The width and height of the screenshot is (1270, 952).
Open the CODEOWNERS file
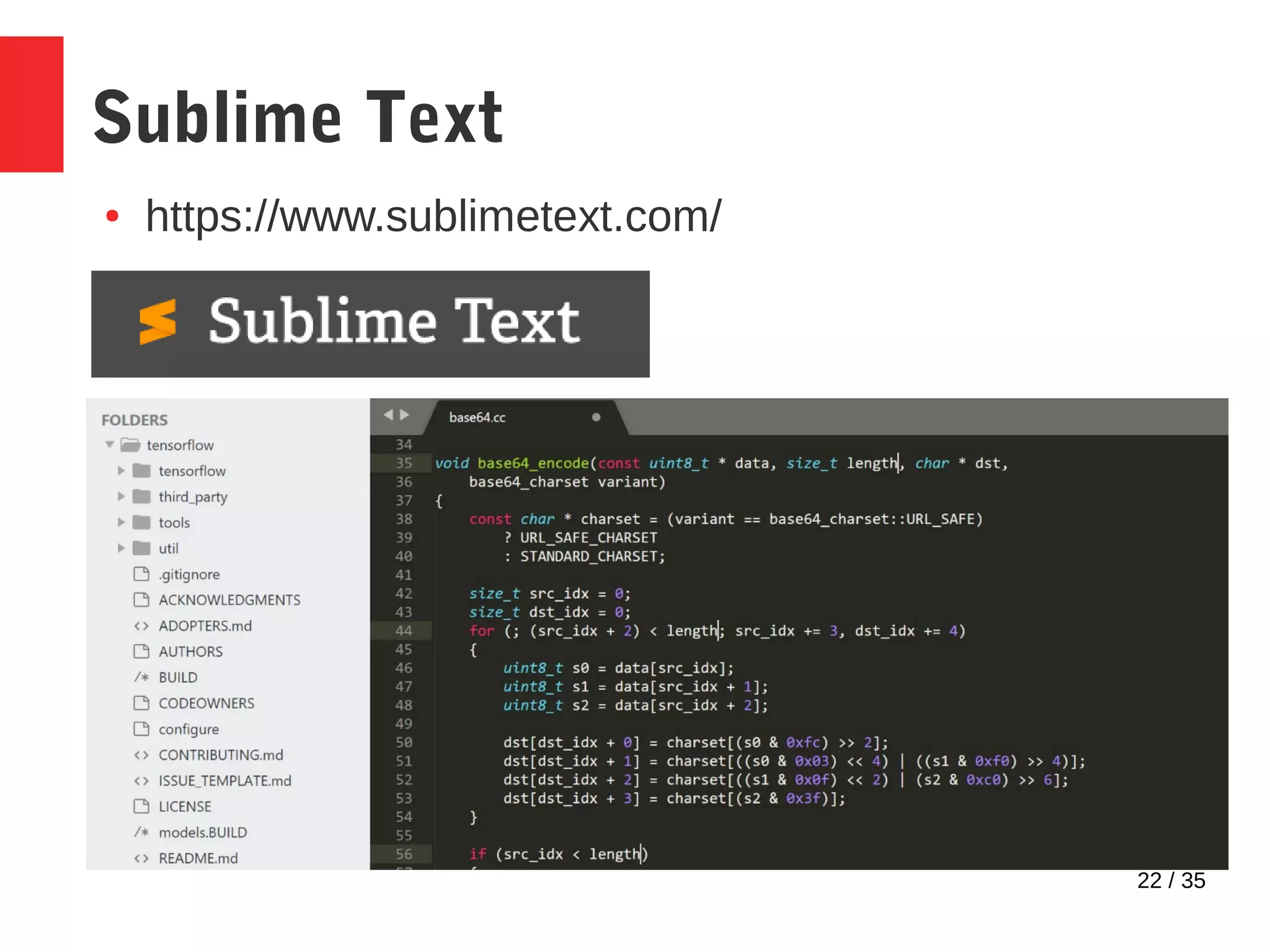[x=206, y=703]
